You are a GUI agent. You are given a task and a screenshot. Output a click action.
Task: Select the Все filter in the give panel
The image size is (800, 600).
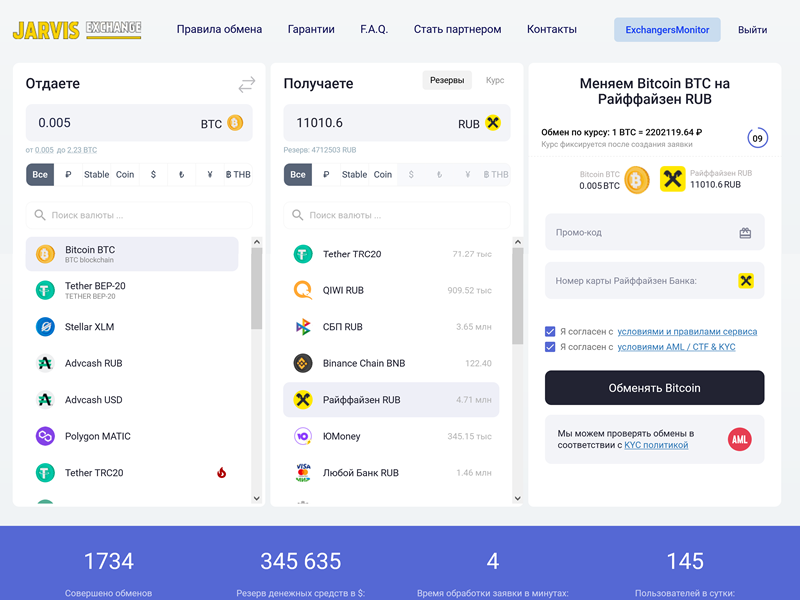point(40,174)
